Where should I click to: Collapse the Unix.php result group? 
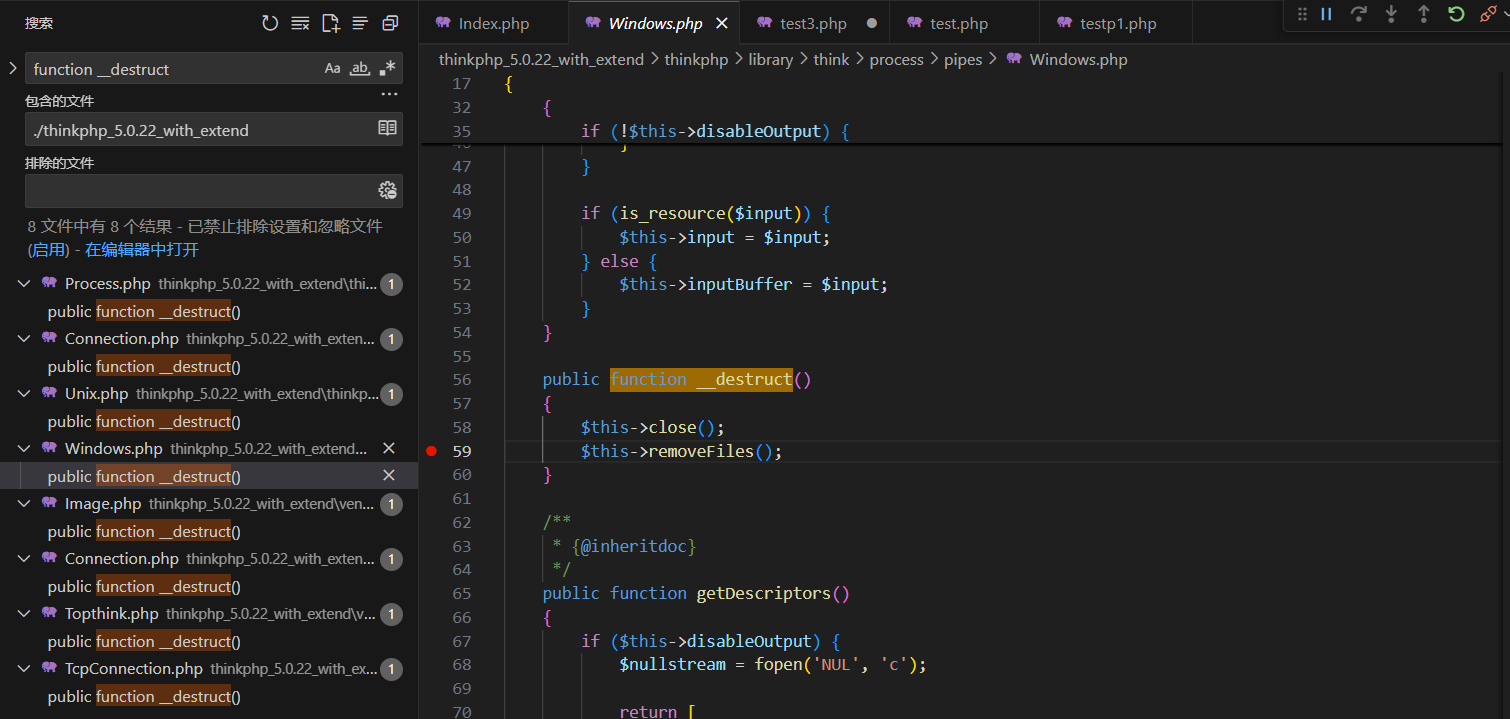24,394
